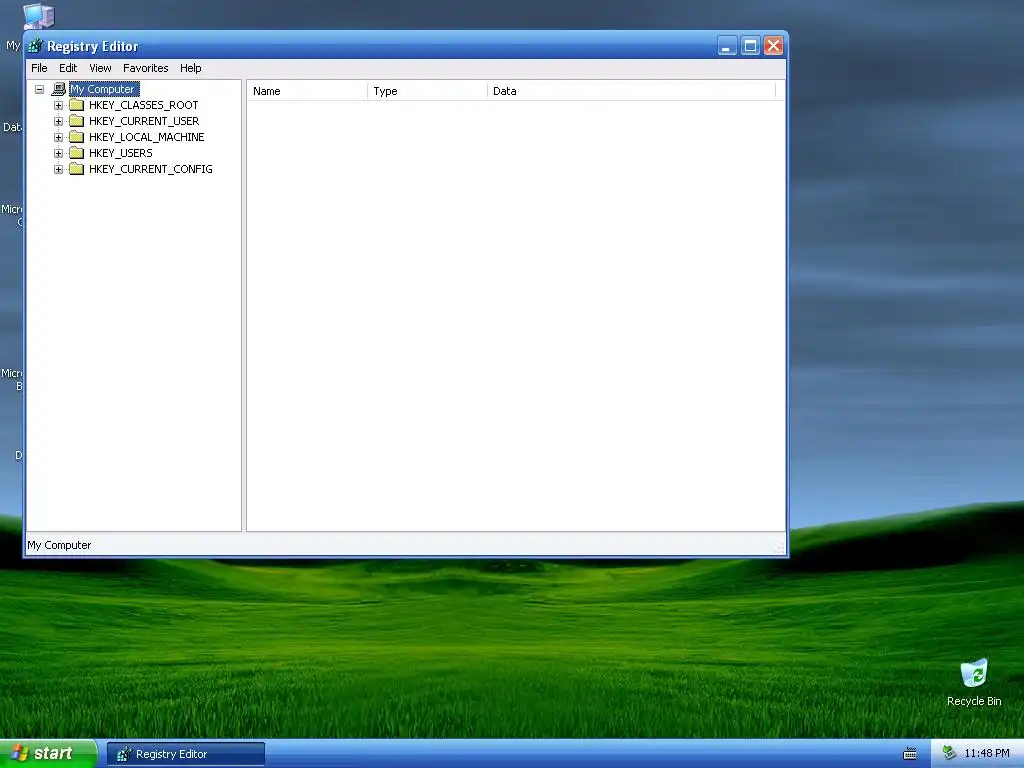
Task: Open the View menu
Action: pos(100,68)
